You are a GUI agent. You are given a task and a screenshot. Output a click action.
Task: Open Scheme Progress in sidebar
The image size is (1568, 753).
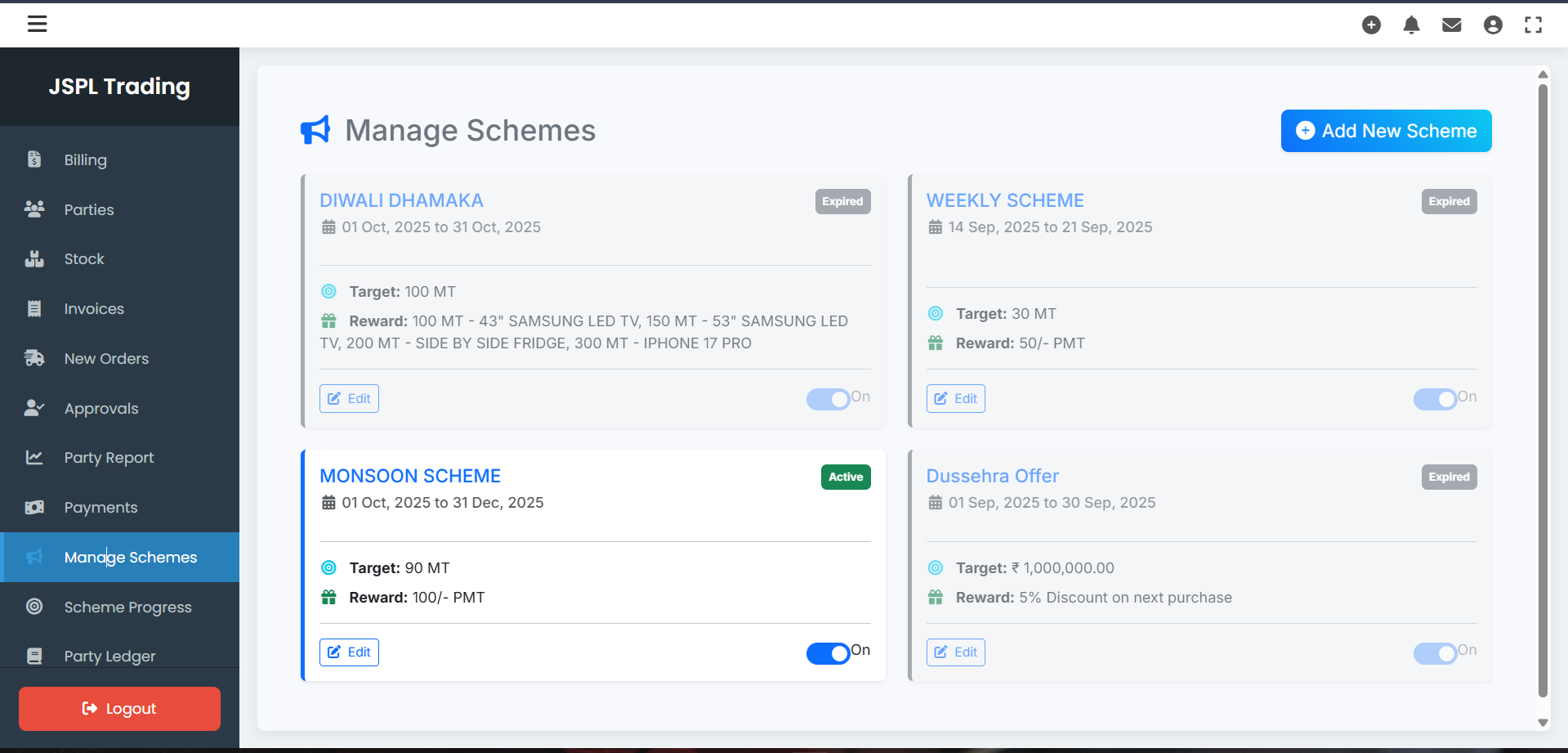point(127,607)
